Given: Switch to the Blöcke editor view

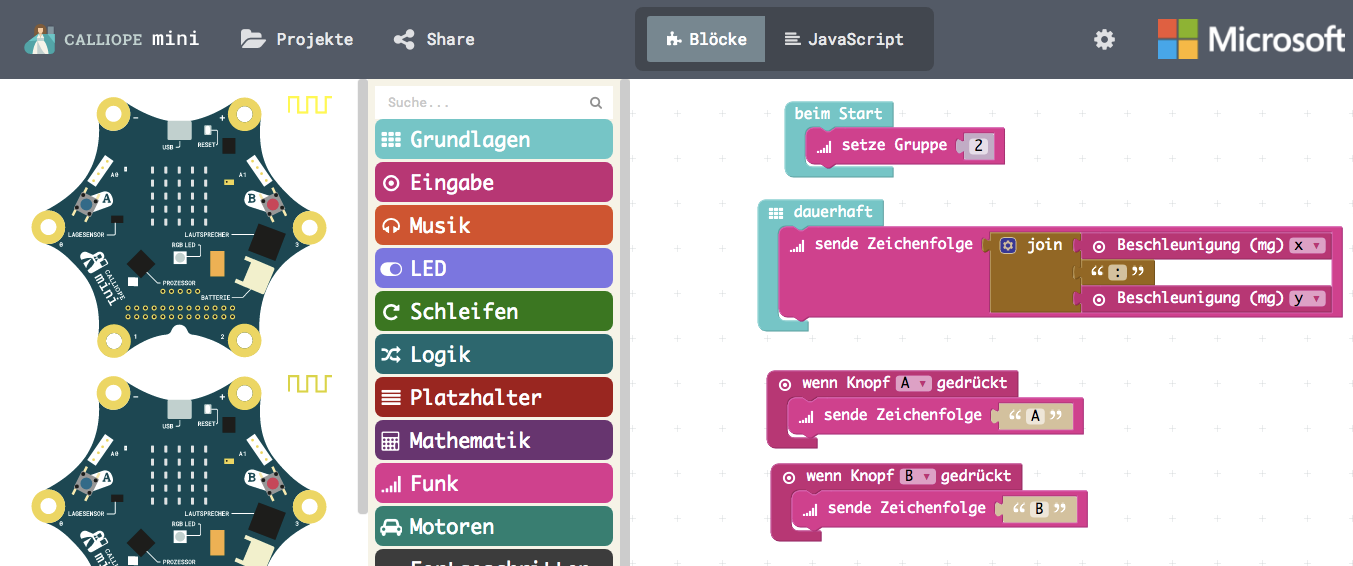Looking at the screenshot, I should tap(706, 40).
